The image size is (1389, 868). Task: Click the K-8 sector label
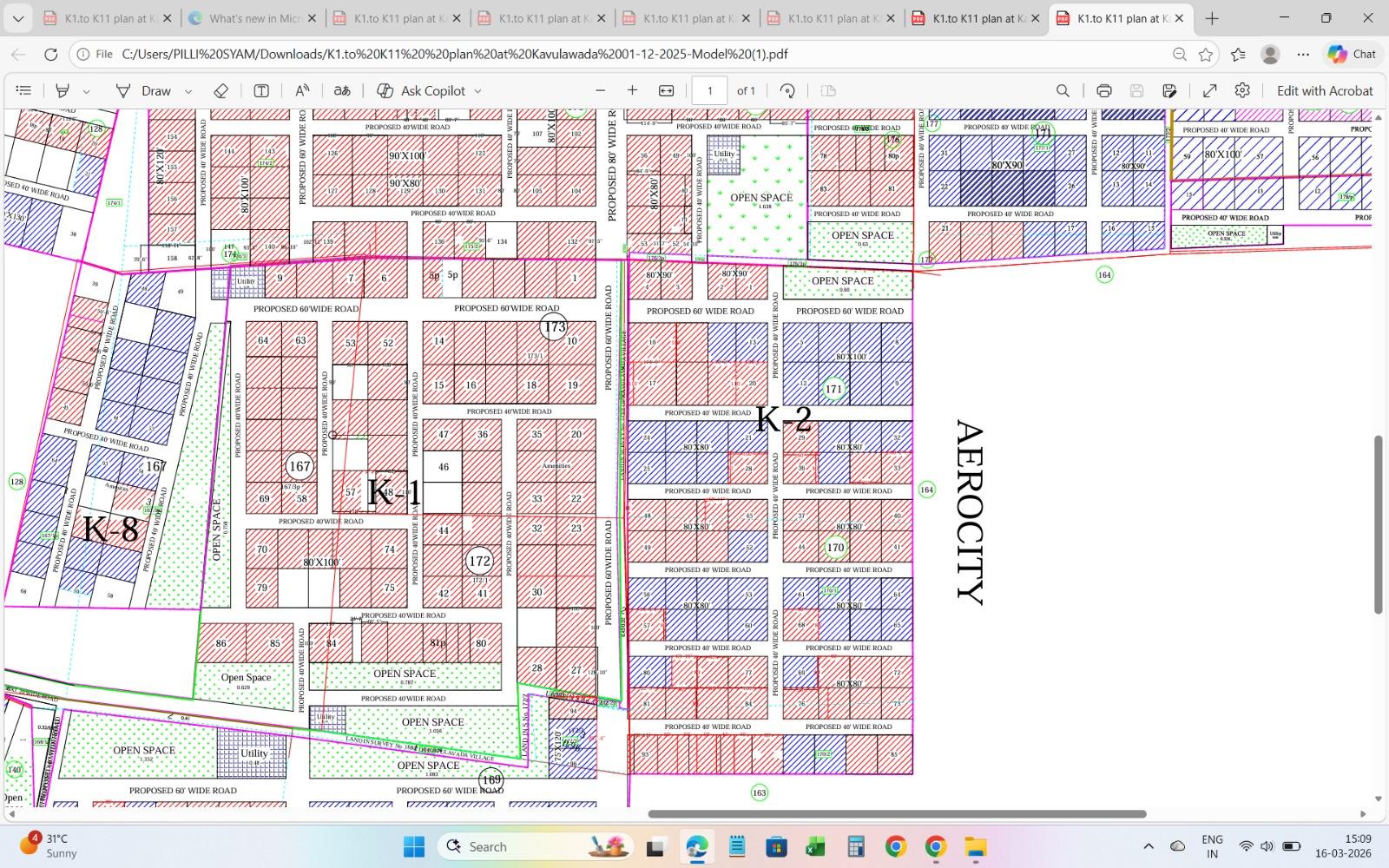110,529
